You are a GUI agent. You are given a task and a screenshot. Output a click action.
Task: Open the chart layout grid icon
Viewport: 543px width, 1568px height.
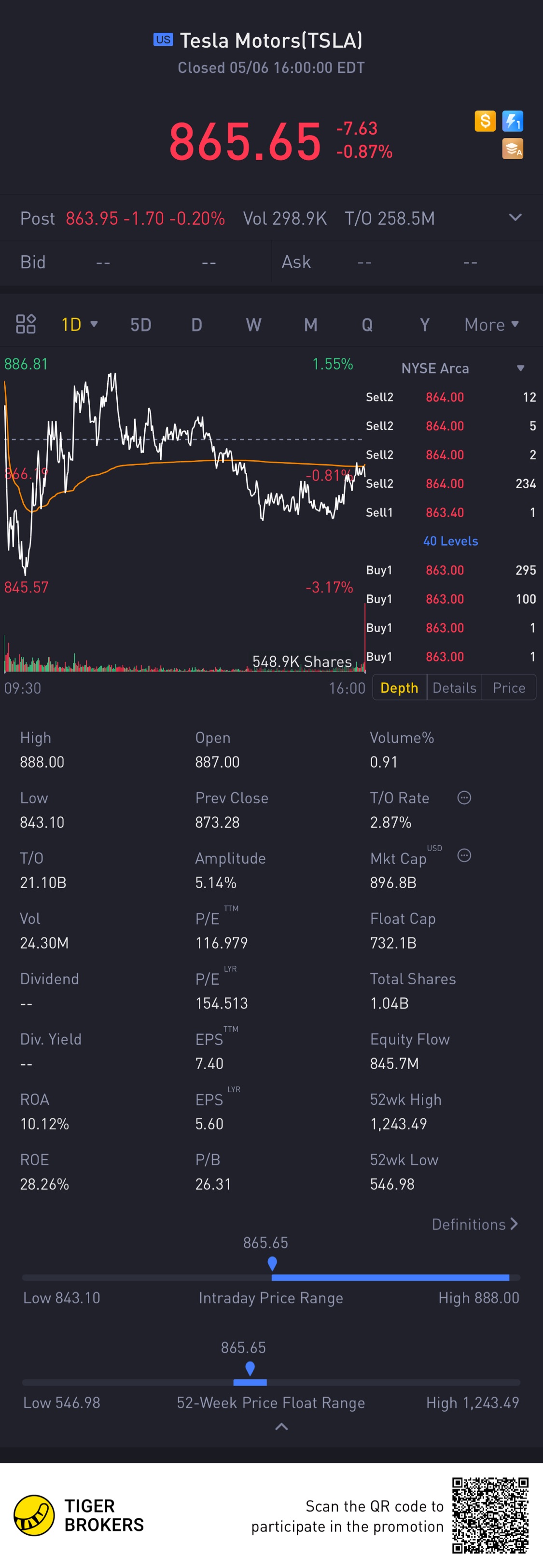(26, 324)
